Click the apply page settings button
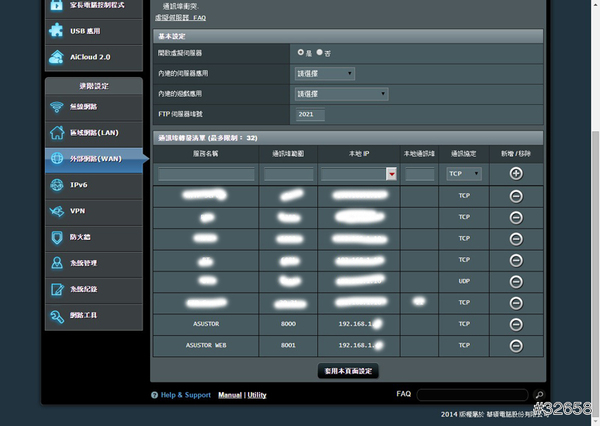Screen dimensions: 600x426 coord(349,371)
